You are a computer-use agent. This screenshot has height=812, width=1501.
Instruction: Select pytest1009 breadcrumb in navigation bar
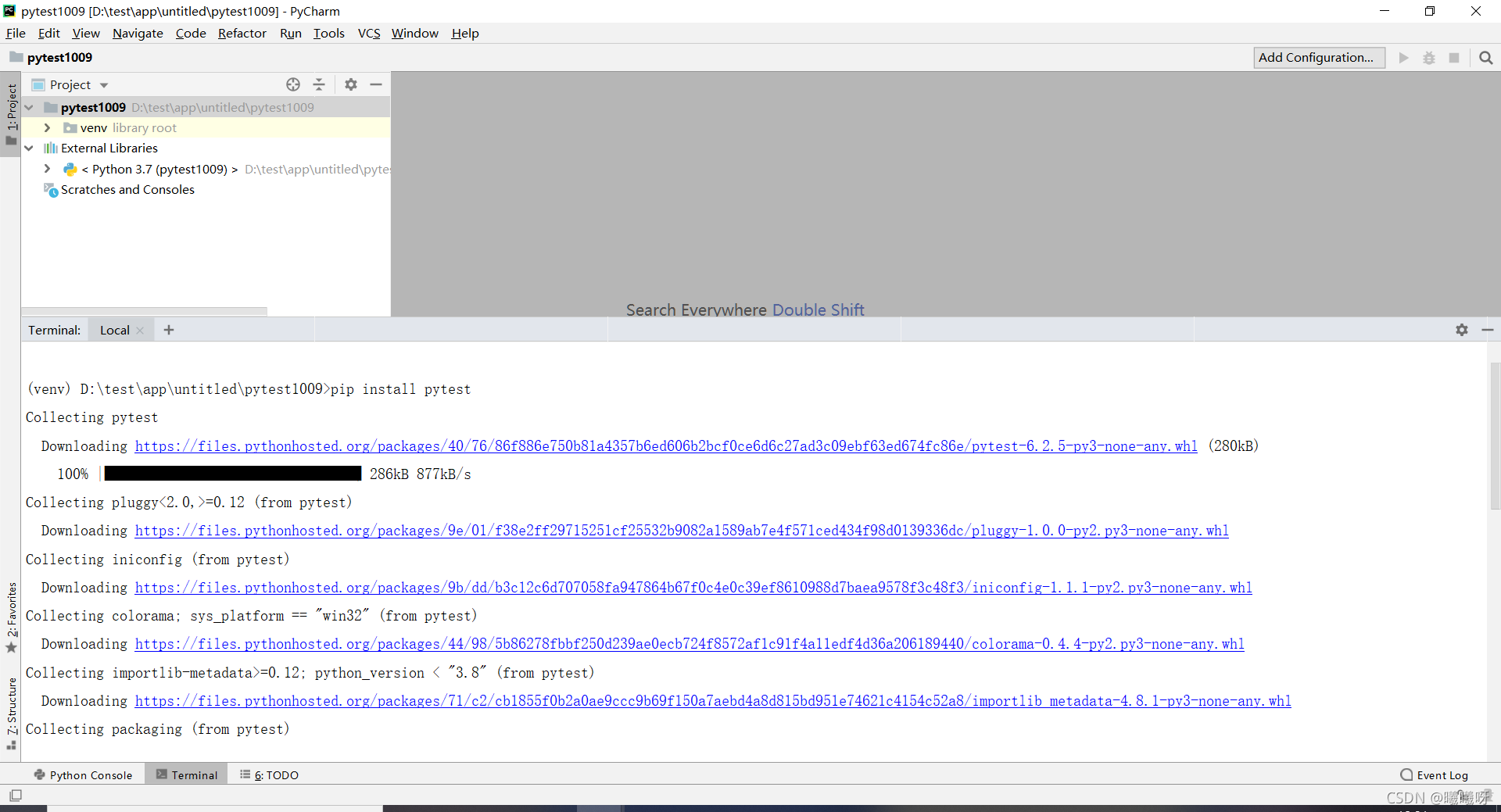click(59, 58)
